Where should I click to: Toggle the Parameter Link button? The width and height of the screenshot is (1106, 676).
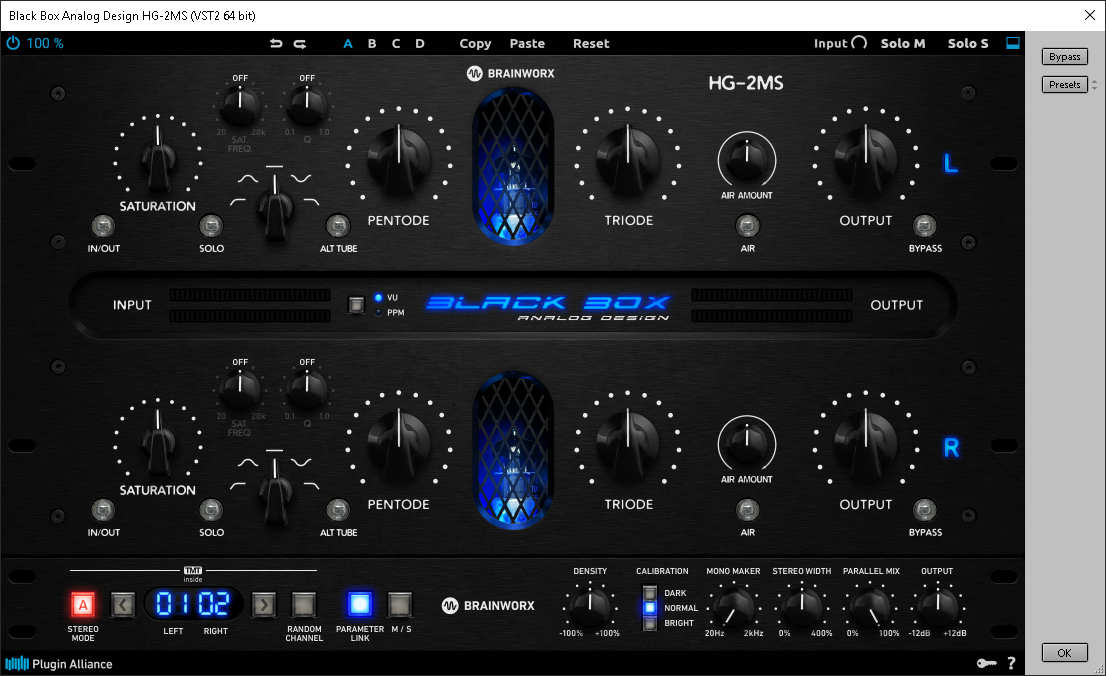click(360, 603)
